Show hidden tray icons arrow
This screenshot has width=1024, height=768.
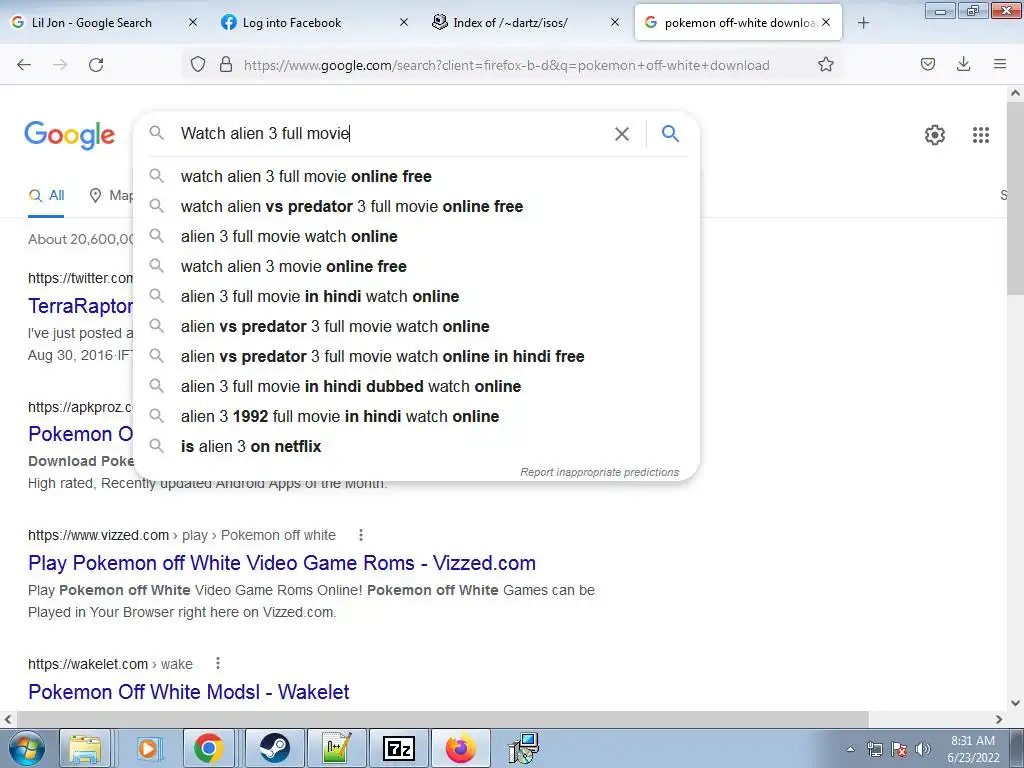pyautogui.click(x=850, y=749)
